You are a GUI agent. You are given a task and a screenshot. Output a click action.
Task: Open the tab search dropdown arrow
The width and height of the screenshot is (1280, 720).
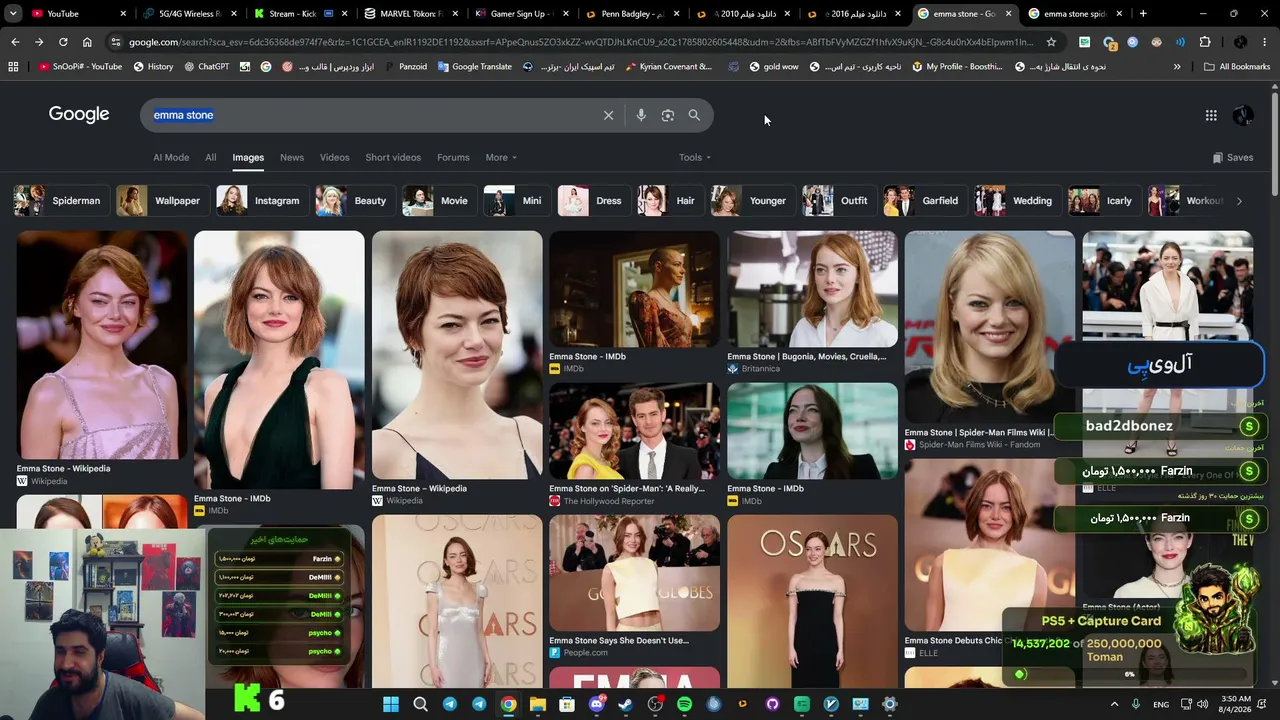13,14
